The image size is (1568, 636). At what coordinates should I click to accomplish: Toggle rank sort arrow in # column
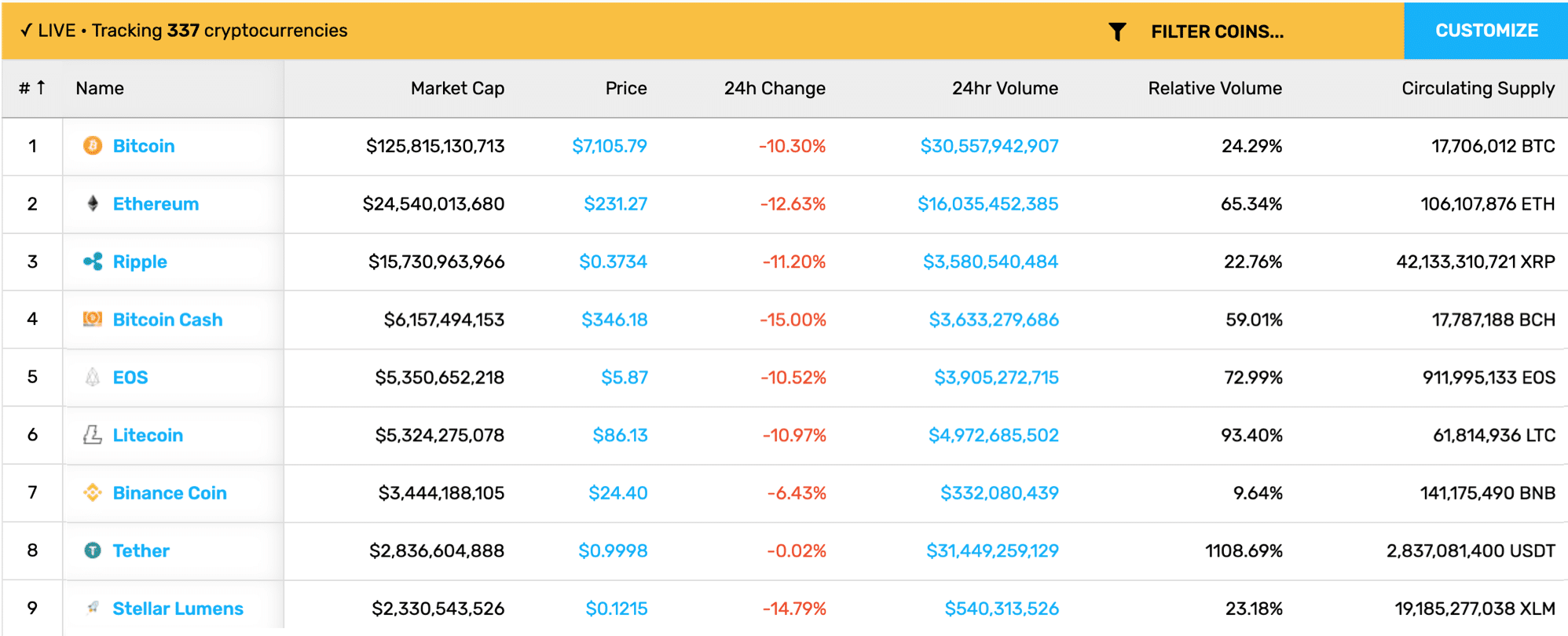pyautogui.click(x=41, y=87)
